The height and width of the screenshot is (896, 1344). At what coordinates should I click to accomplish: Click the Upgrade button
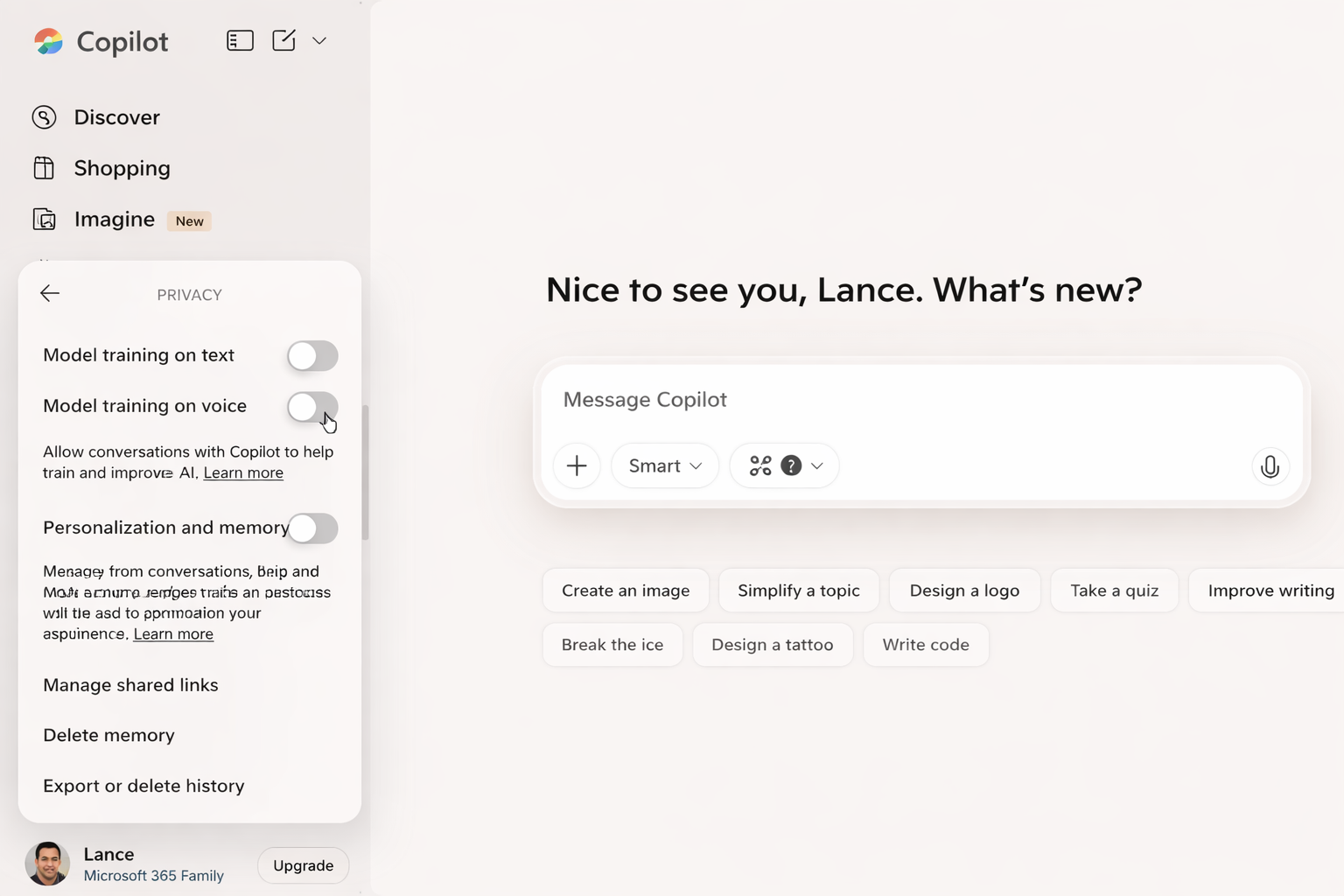tap(303, 865)
